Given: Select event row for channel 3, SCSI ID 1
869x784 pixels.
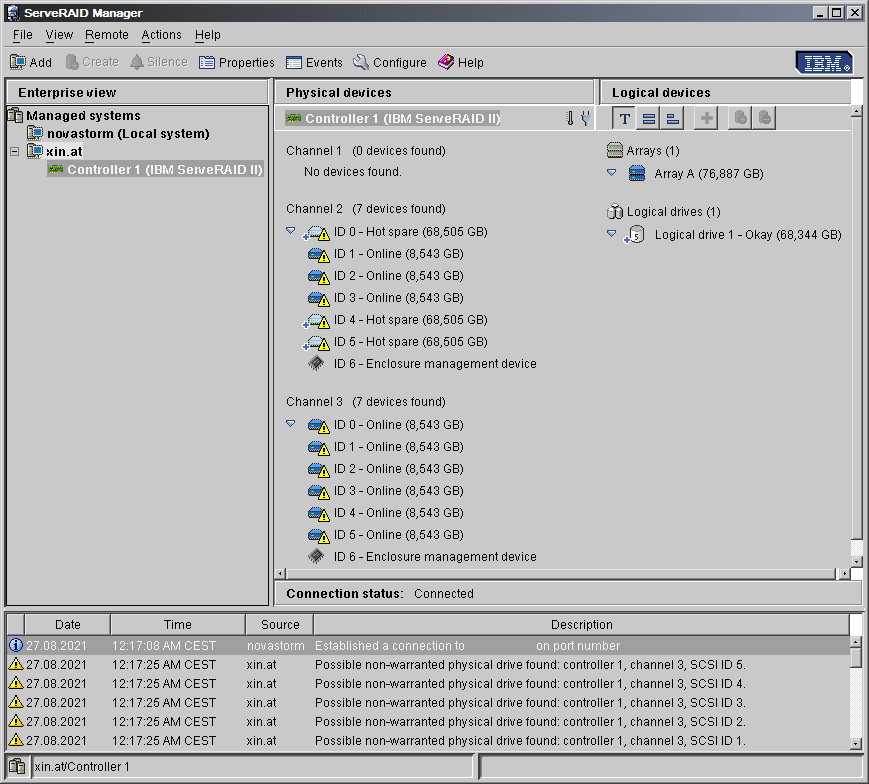Looking at the screenshot, I should coord(428,740).
